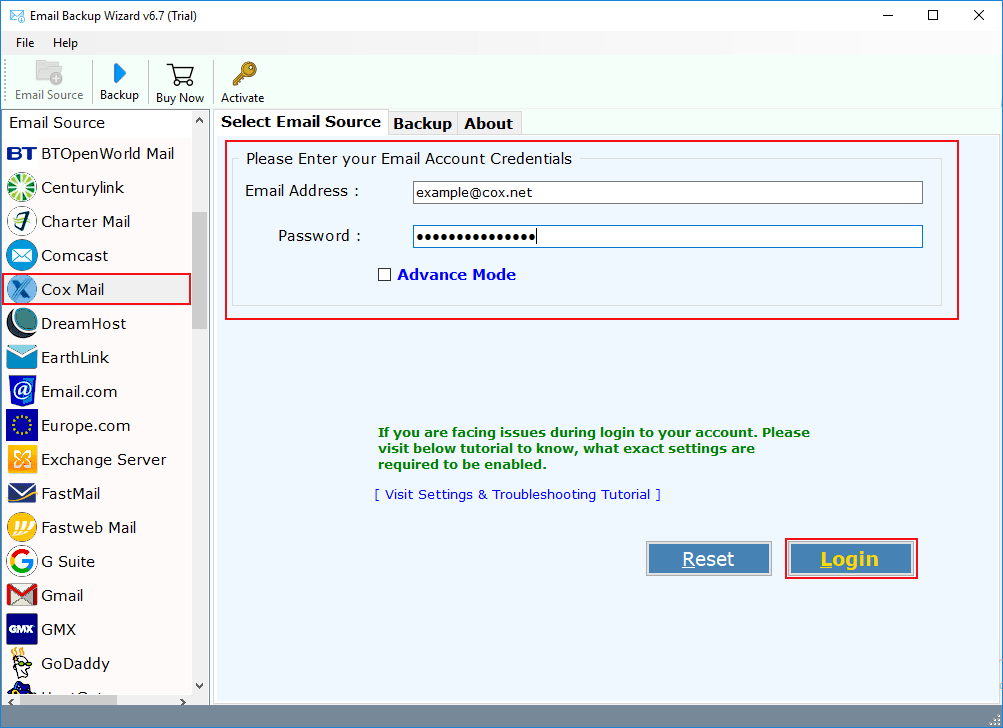Image resolution: width=1003 pixels, height=728 pixels.
Task: Open the File menu
Action: pyautogui.click(x=24, y=43)
